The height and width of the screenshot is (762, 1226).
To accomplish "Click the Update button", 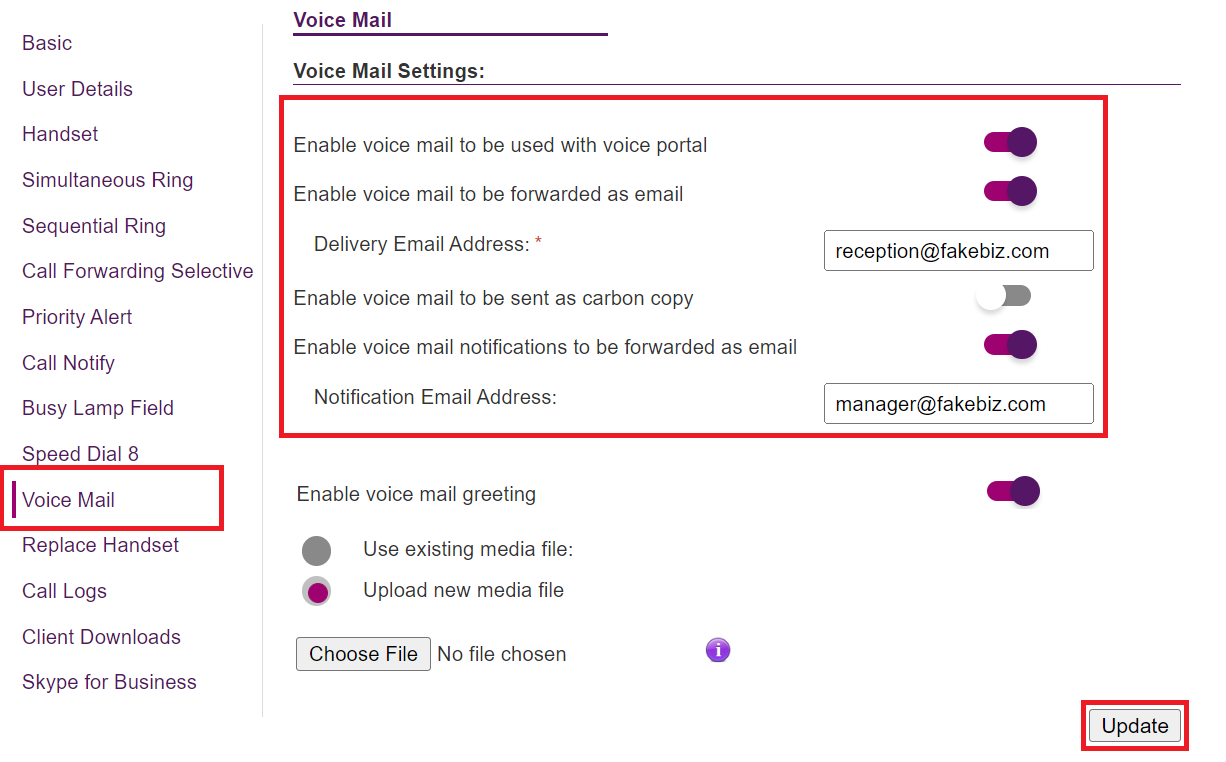I will [x=1134, y=725].
